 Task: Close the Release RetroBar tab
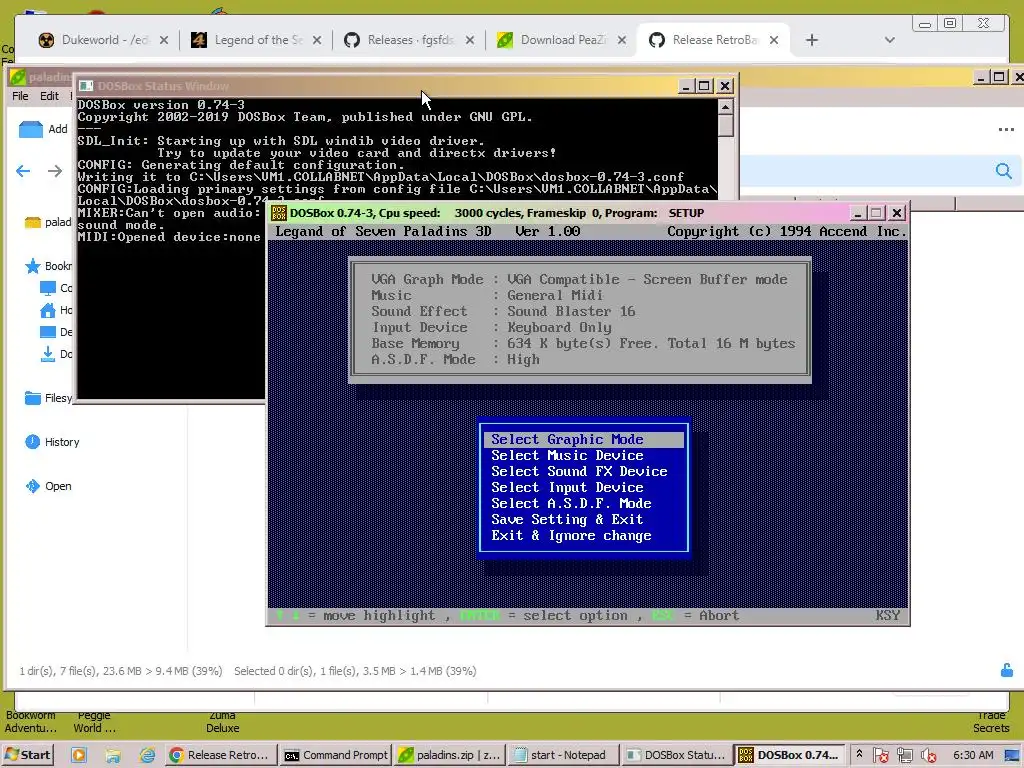coord(774,40)
